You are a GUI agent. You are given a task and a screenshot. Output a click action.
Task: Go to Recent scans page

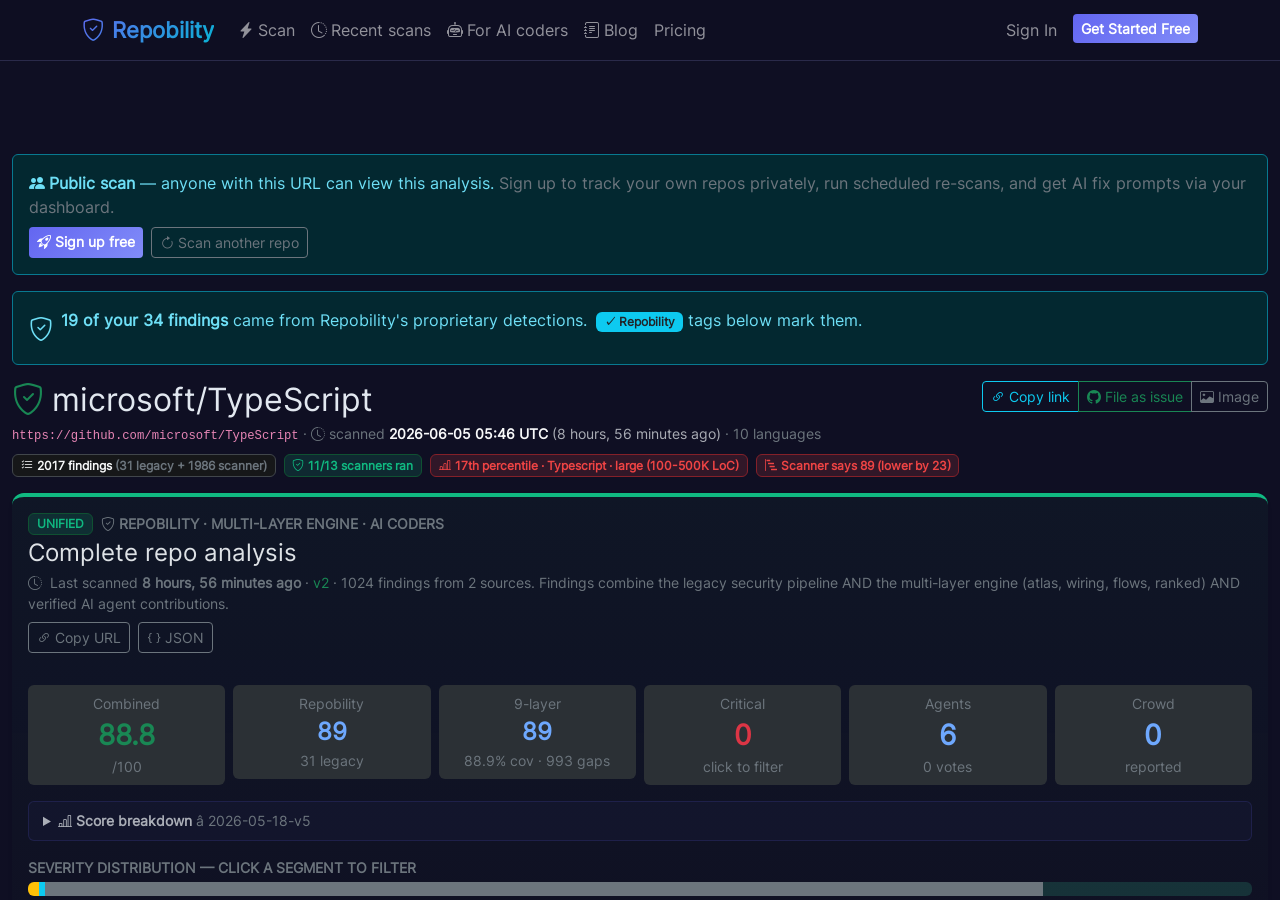pos(371,30)
